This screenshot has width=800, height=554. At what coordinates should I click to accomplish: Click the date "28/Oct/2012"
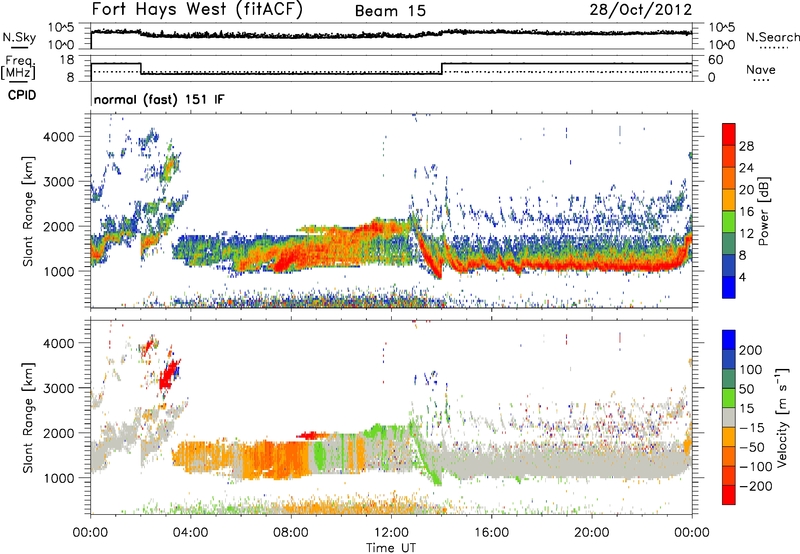[641, 10]
